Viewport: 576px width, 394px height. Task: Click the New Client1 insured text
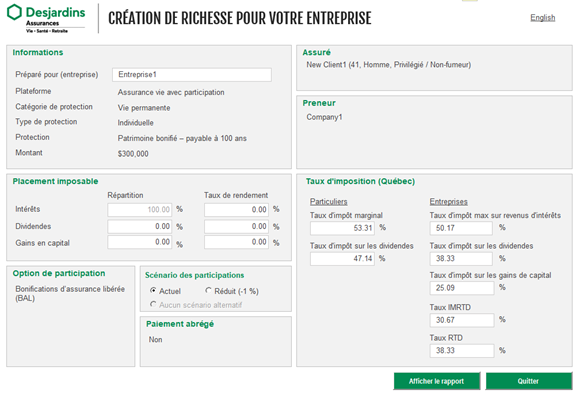(x=389, y=65)
